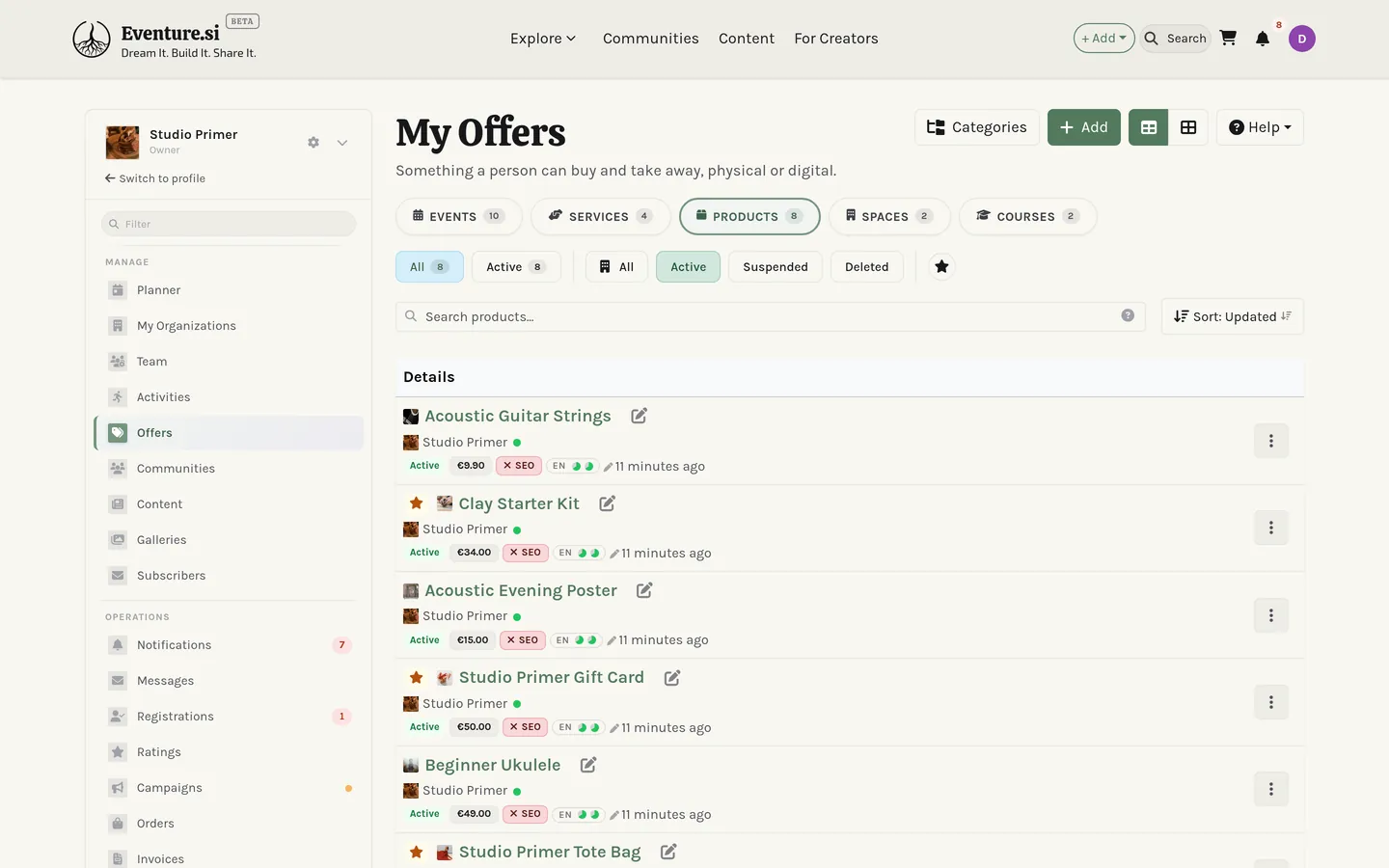Image resolution: width=1389 pixels, height=868 pixels.
Task: Open the shopping cart icon
Action: [1228, 39]
